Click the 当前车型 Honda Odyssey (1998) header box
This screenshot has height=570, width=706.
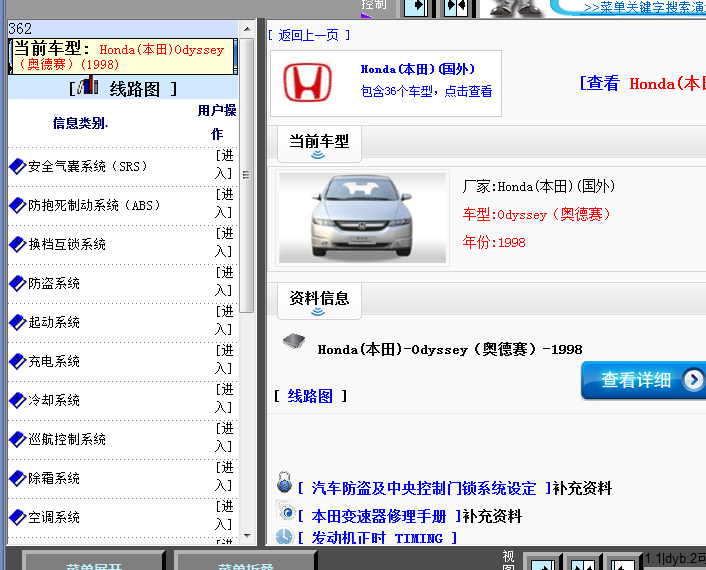(x=122, y=56)
